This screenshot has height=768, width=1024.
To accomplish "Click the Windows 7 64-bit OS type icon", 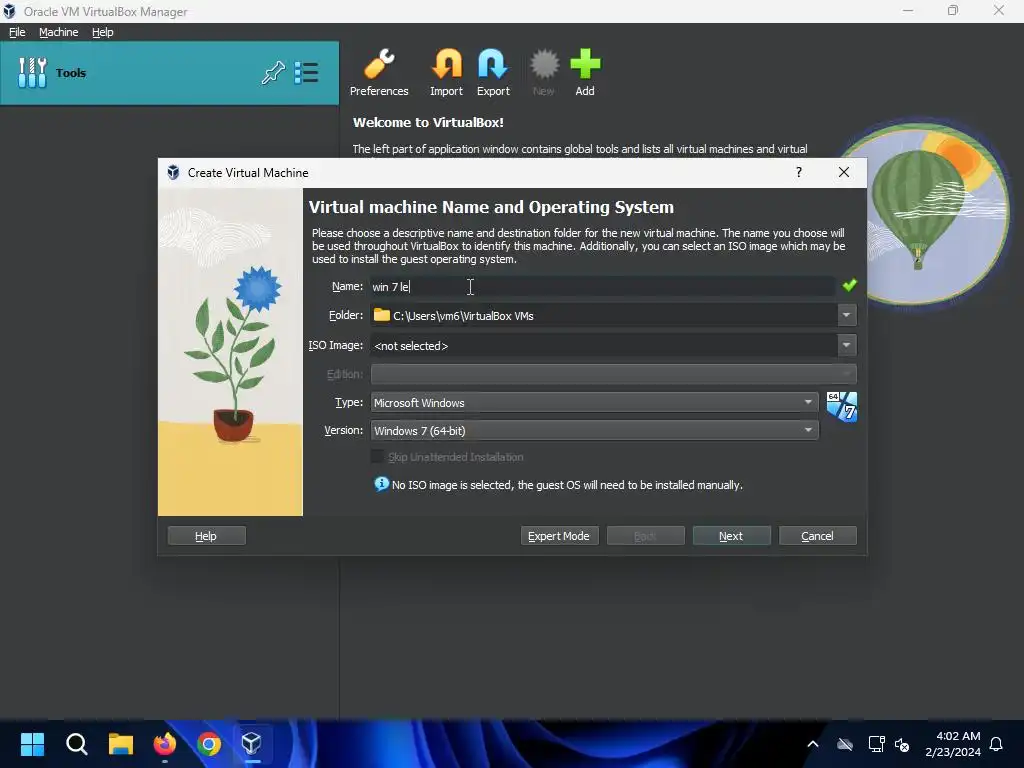I will point(842,407).
